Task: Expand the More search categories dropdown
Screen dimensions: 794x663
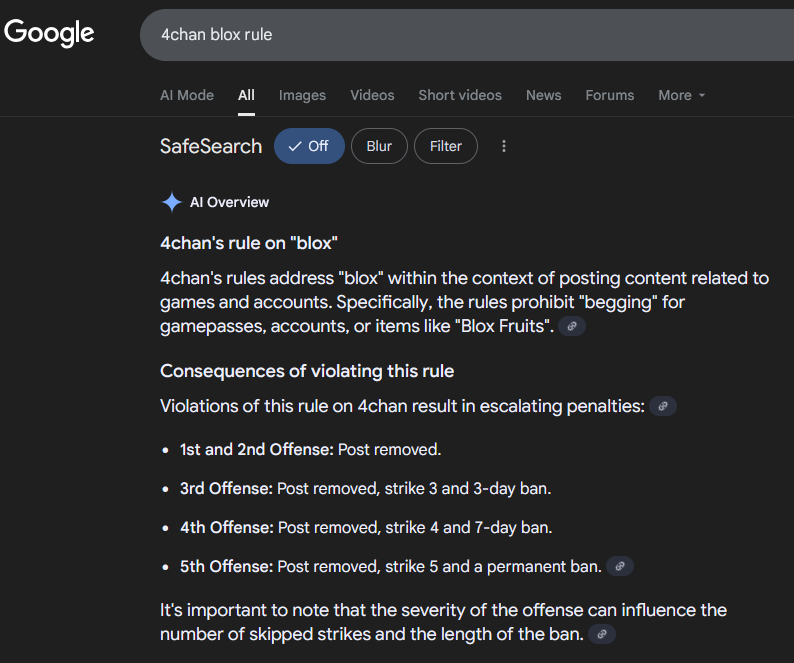Action: [682, 95]
